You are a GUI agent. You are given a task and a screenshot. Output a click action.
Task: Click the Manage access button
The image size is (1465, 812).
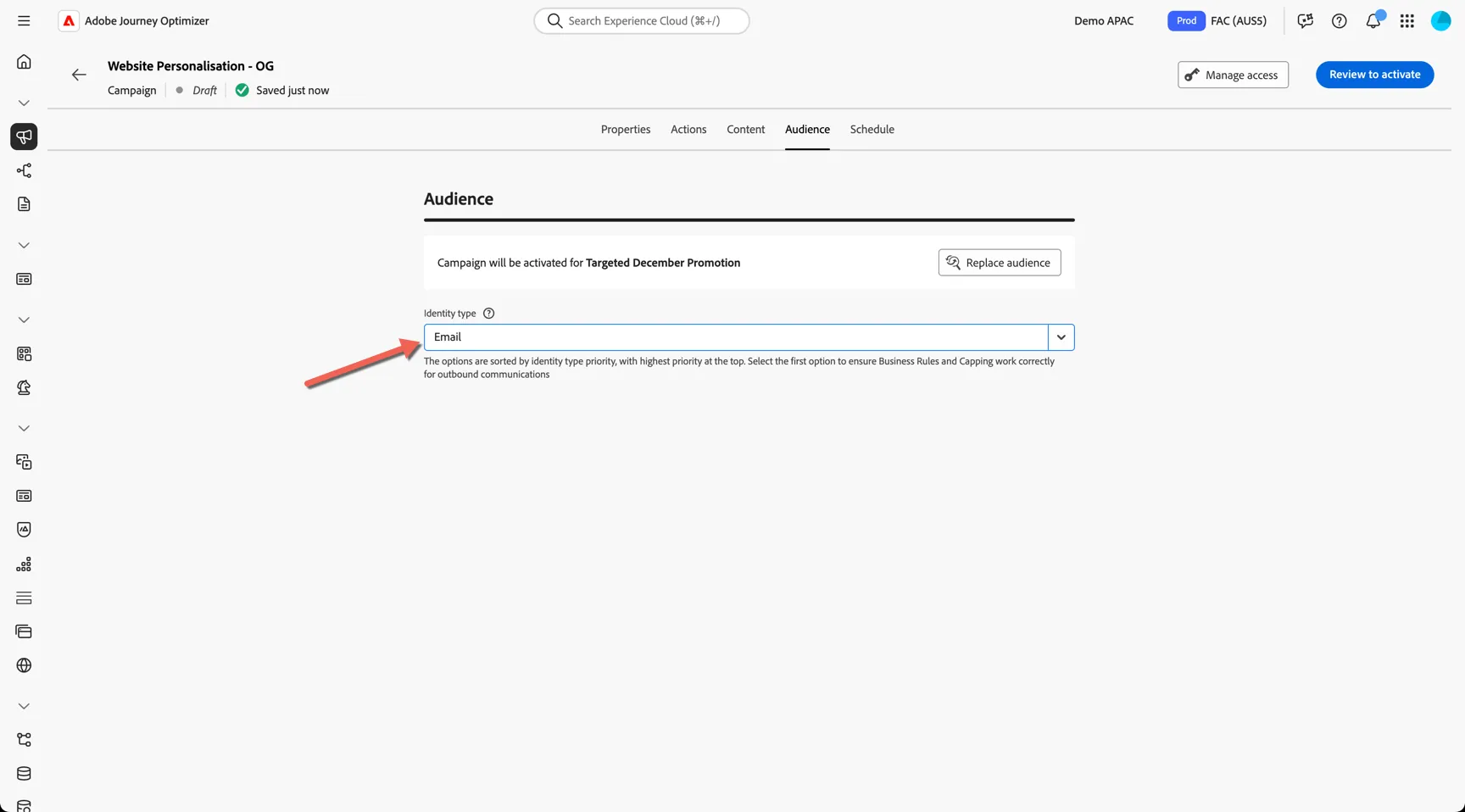pos(1234,75)
